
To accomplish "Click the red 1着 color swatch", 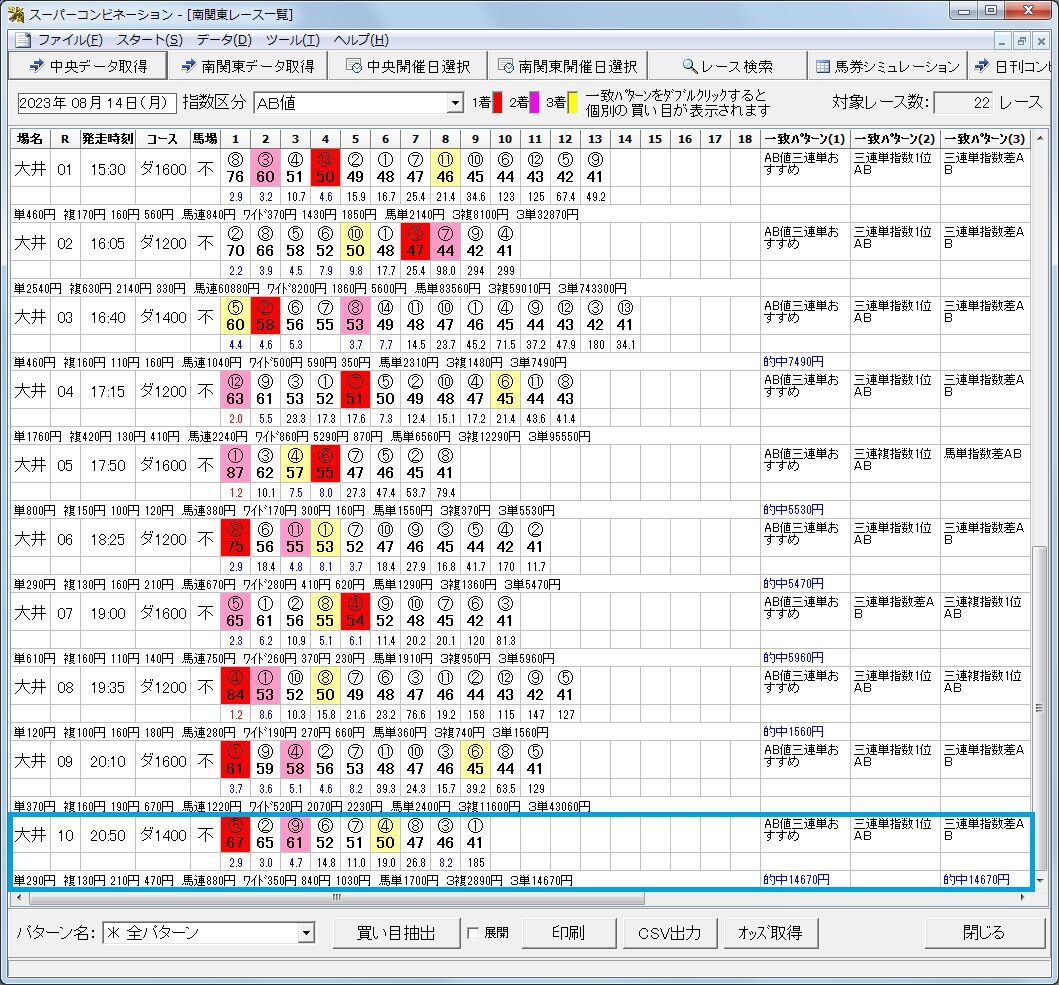I will [x=498, y=103].
